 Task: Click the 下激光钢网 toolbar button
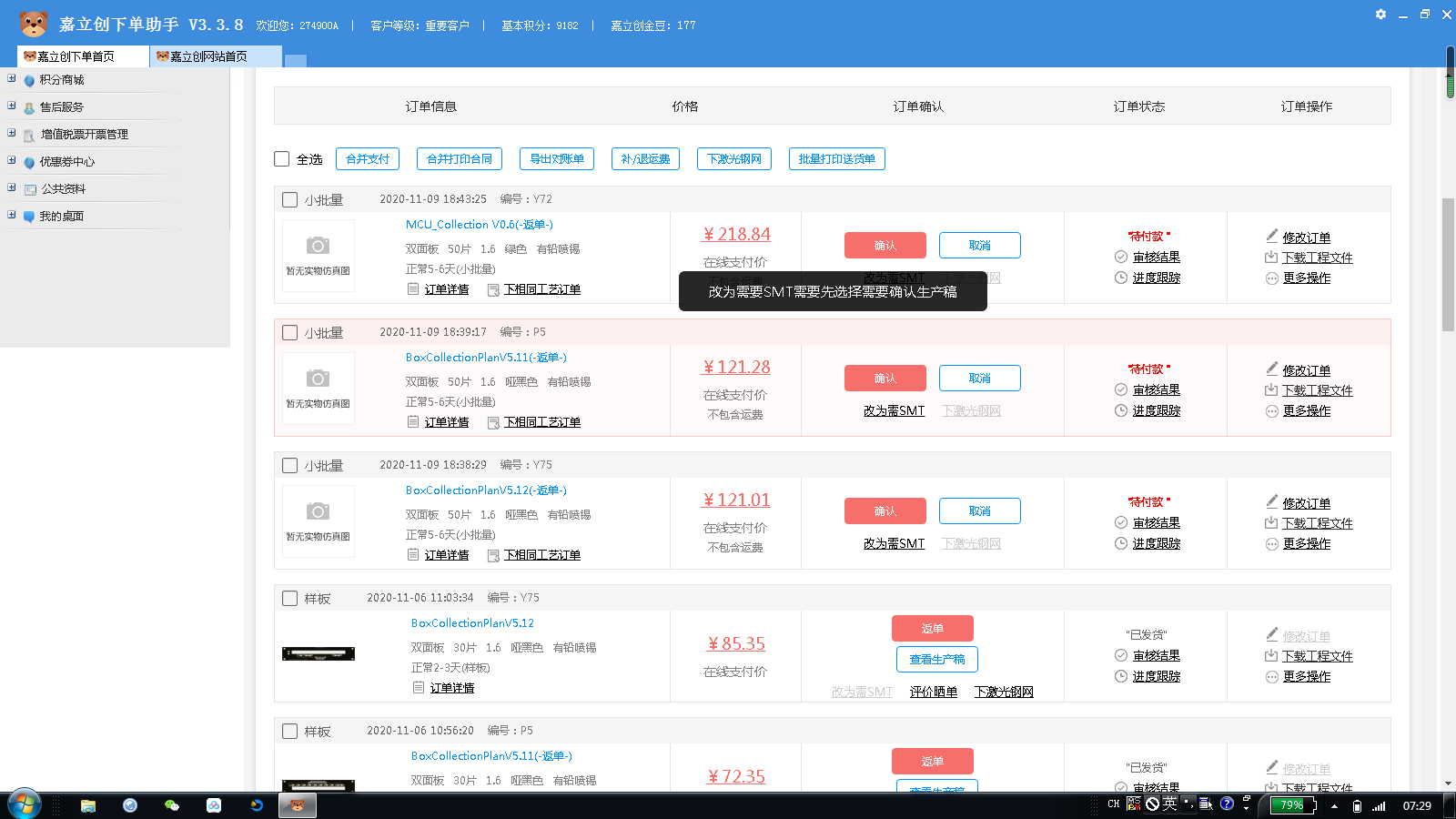[734, 158]
